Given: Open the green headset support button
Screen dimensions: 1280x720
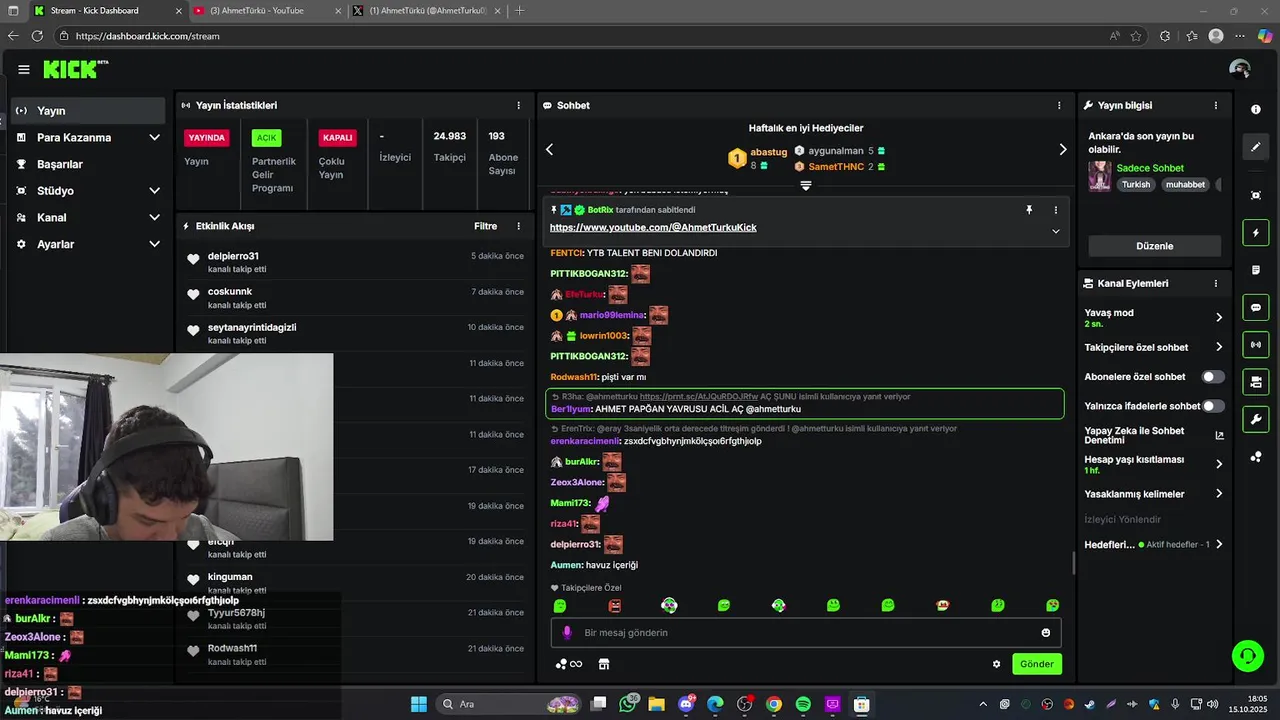Looking at the screenshot, I should point(1247,656).
